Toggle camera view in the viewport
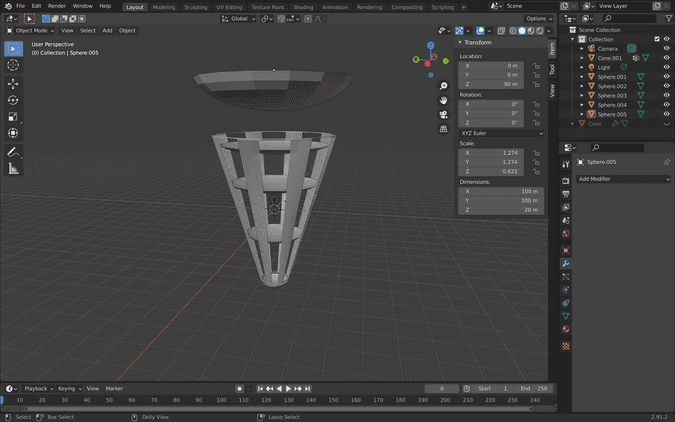 [x=443, y=114]
